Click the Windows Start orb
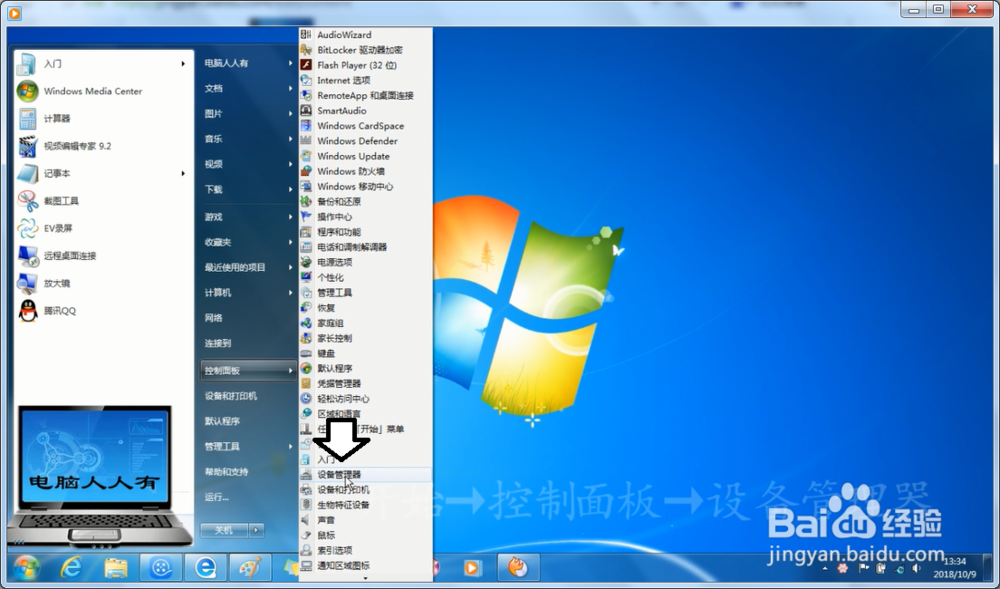Viewport: 1000px width, 589px height. [x=27, y=567]
